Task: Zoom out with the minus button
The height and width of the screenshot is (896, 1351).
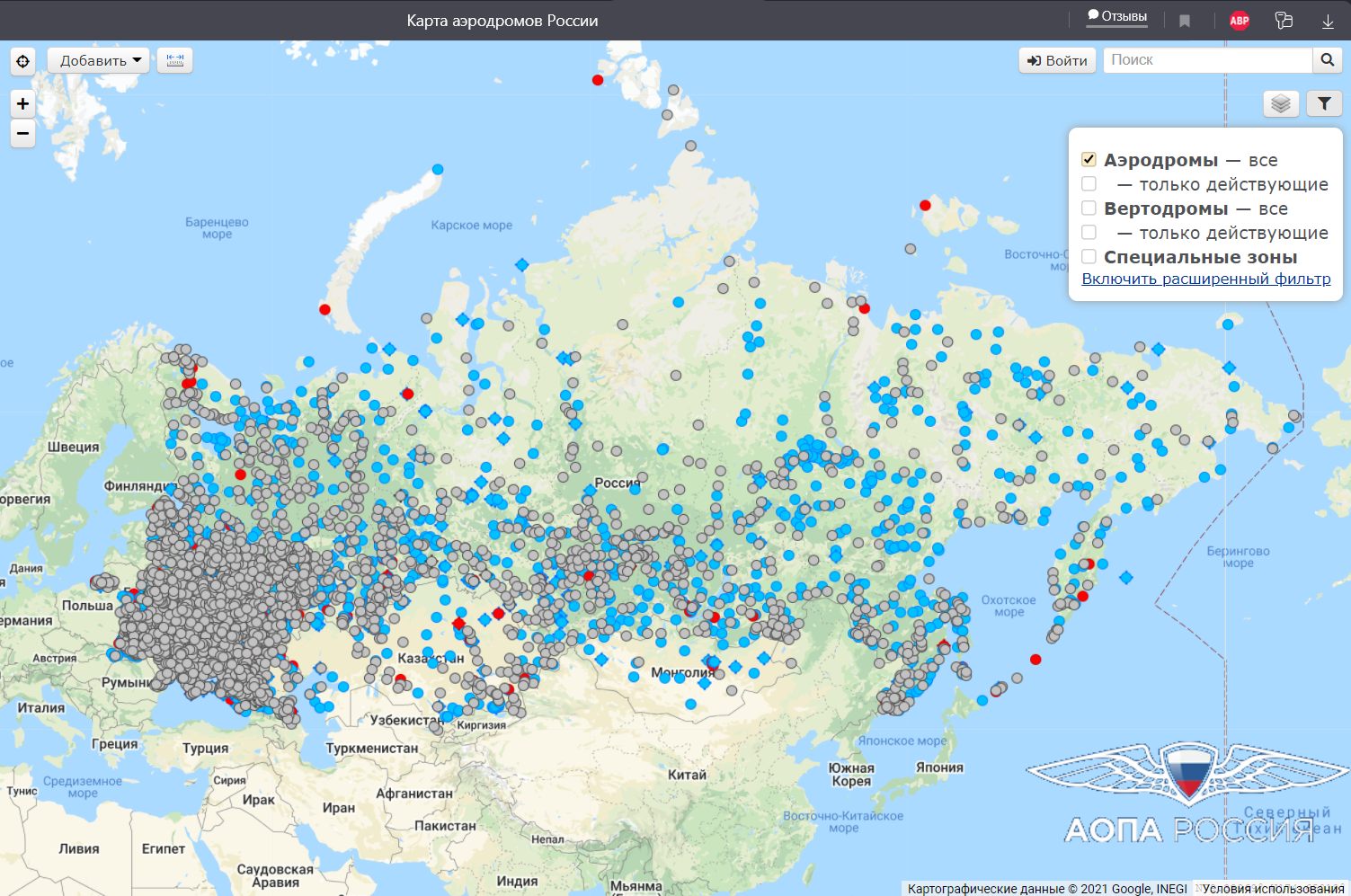Action: [x=22, y=133]
